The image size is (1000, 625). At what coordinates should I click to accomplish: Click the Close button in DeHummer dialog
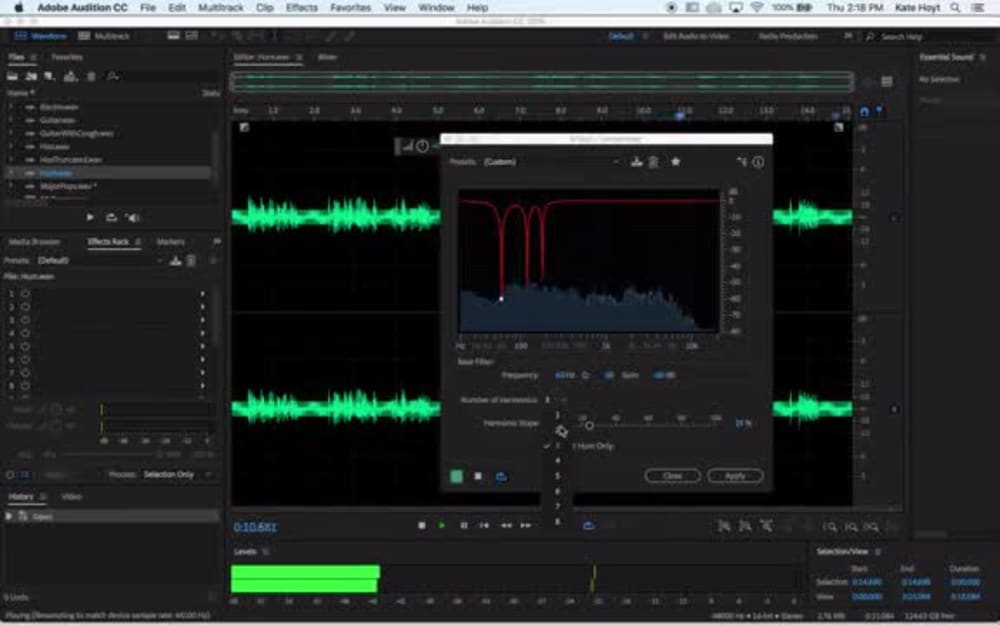(x=673, y=476)
